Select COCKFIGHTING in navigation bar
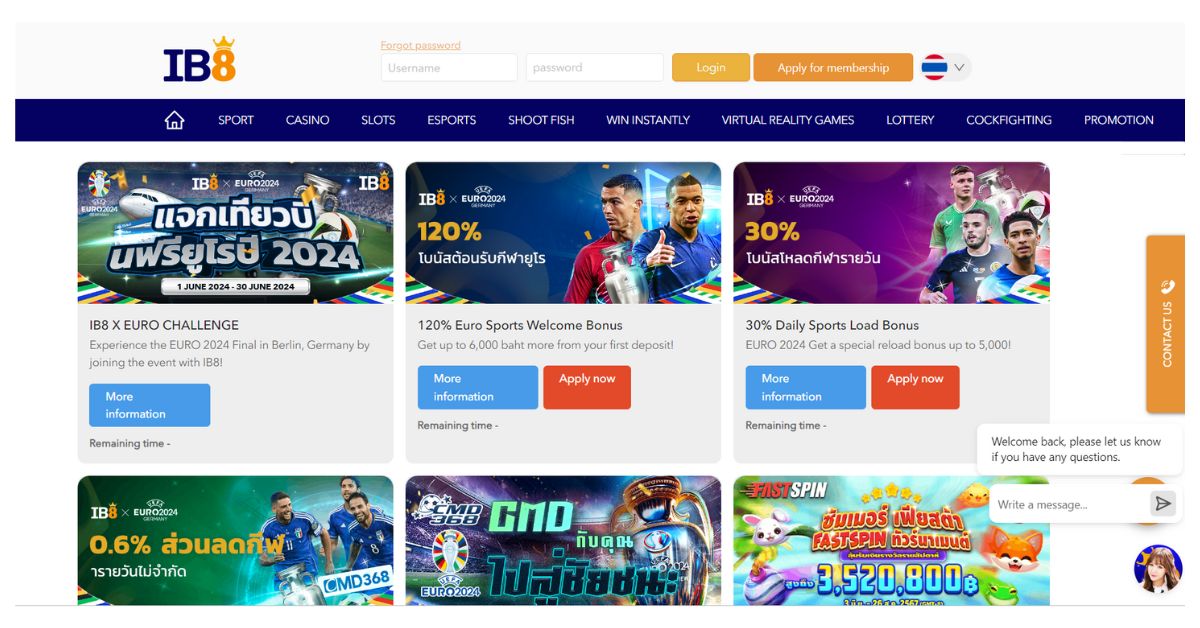 coord(1009,120)
